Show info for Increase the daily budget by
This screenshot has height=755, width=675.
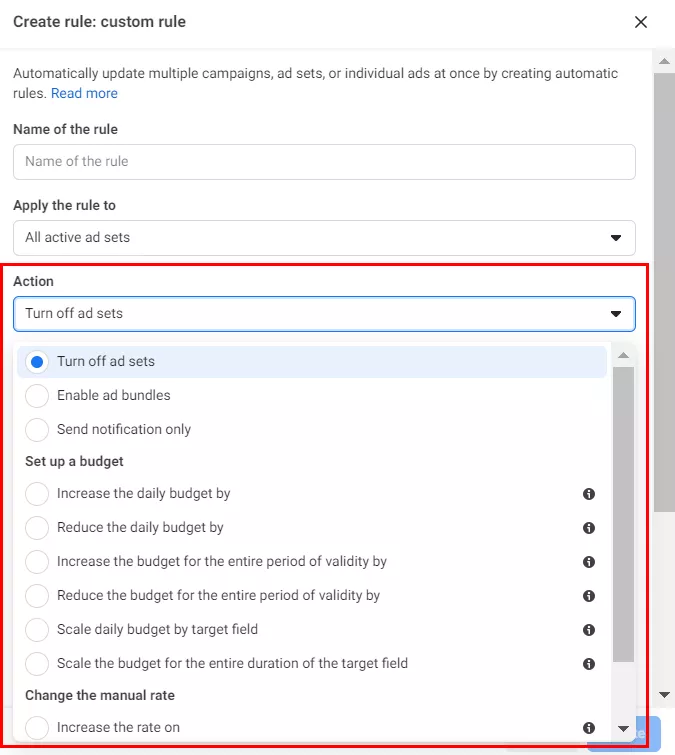click(588, 494)
